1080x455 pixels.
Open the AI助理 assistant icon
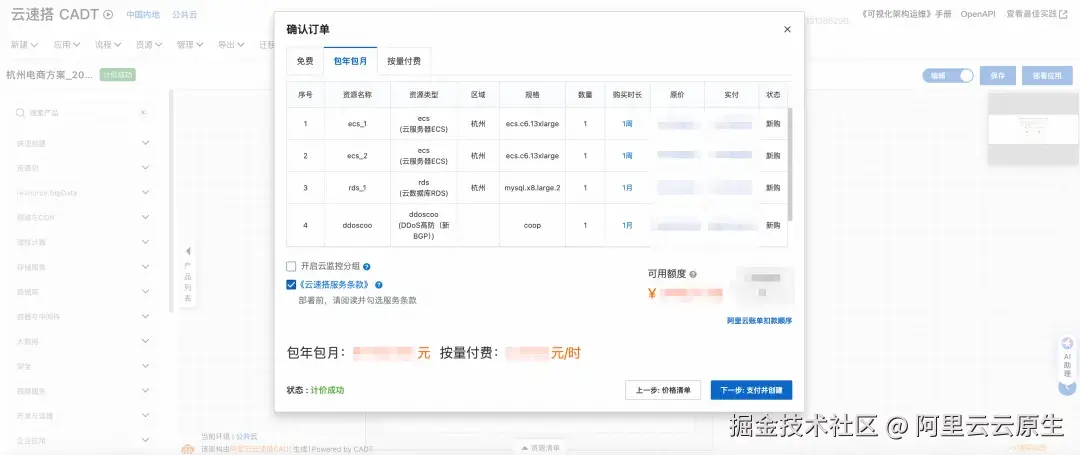[1067, 343]
